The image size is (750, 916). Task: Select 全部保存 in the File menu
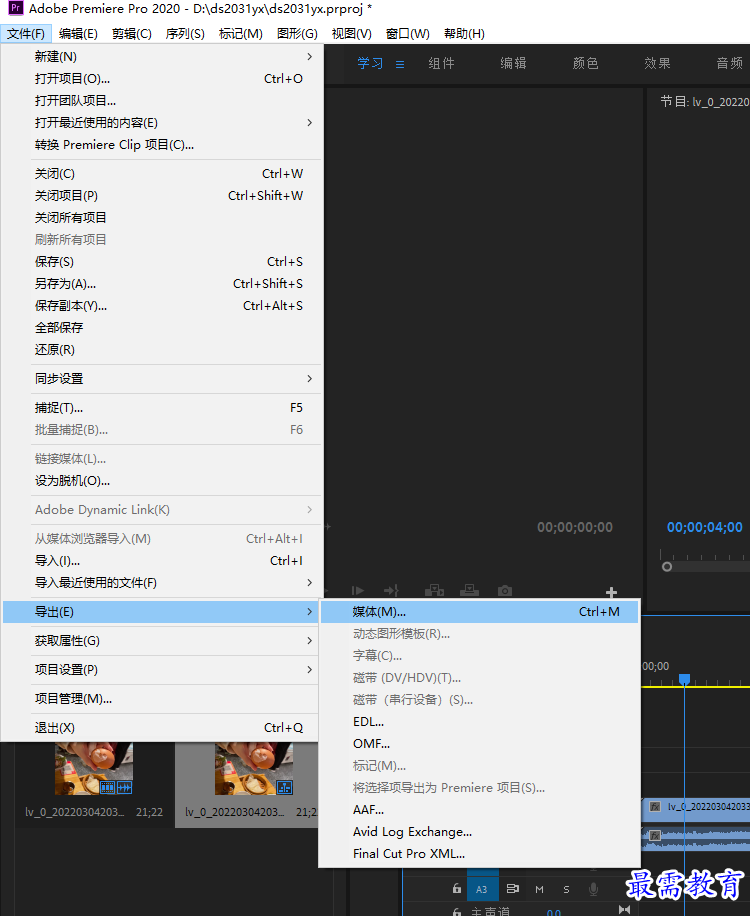(162, 328)
